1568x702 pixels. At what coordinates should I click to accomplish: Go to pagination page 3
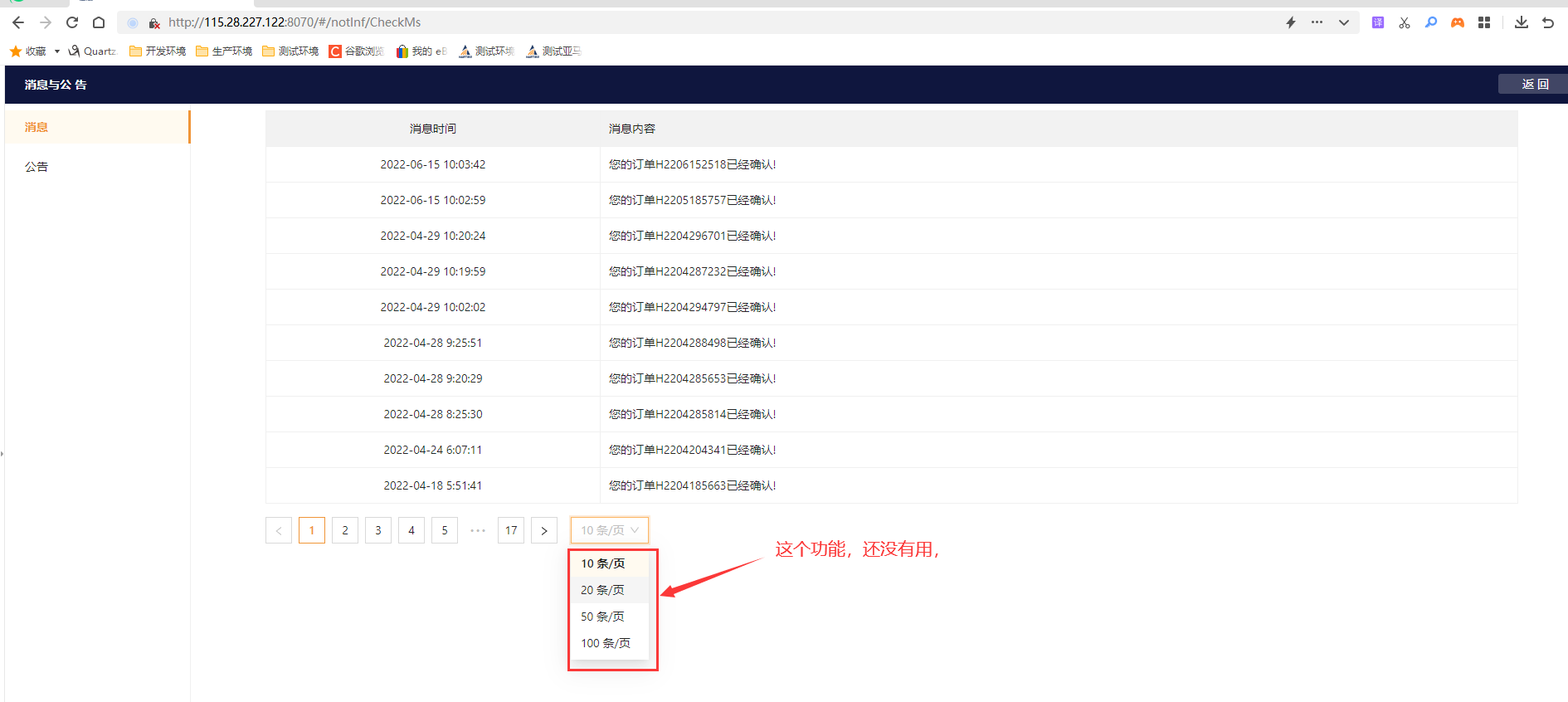coord(378,530)
